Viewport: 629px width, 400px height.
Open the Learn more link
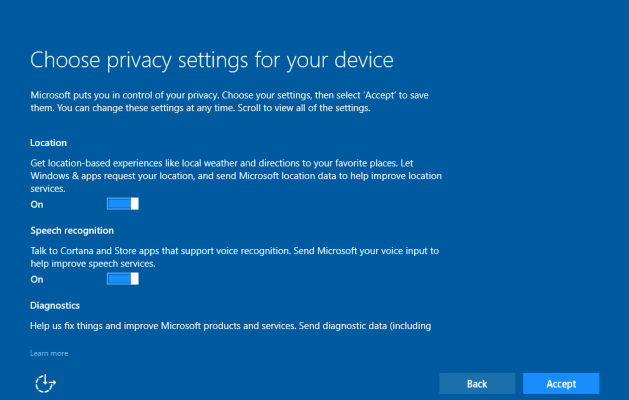[x=49, y=353]
